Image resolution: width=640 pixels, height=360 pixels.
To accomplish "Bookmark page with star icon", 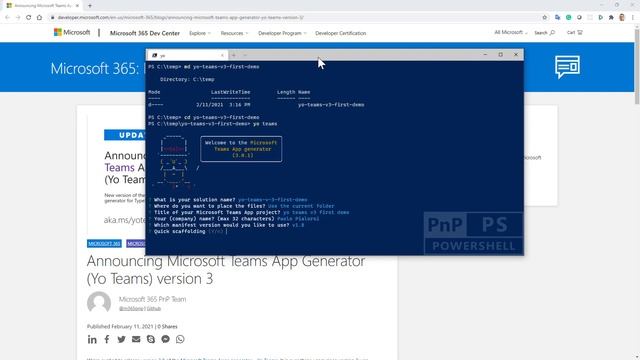I will (544, 18).
